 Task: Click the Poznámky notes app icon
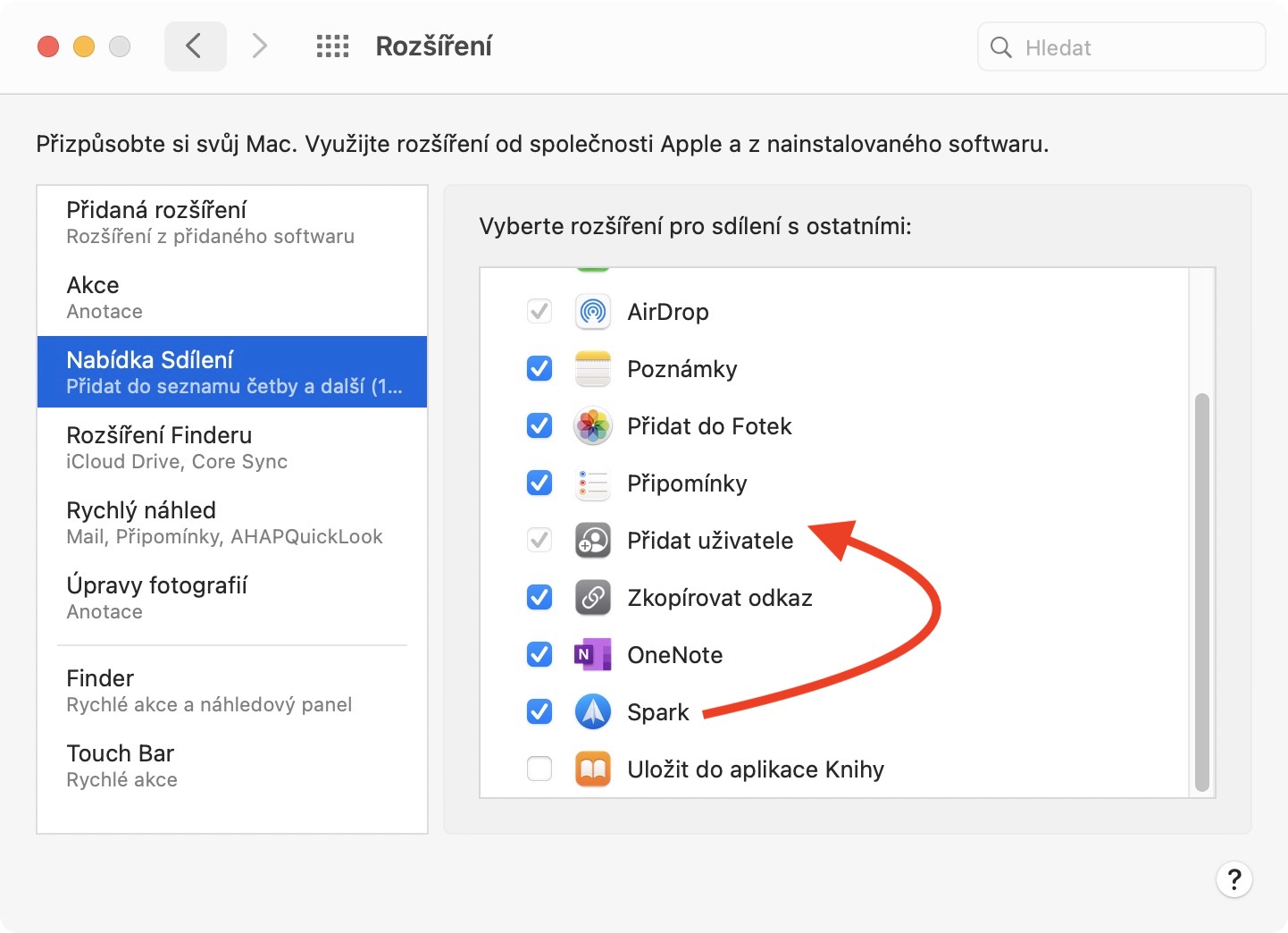tap(592, 369)
